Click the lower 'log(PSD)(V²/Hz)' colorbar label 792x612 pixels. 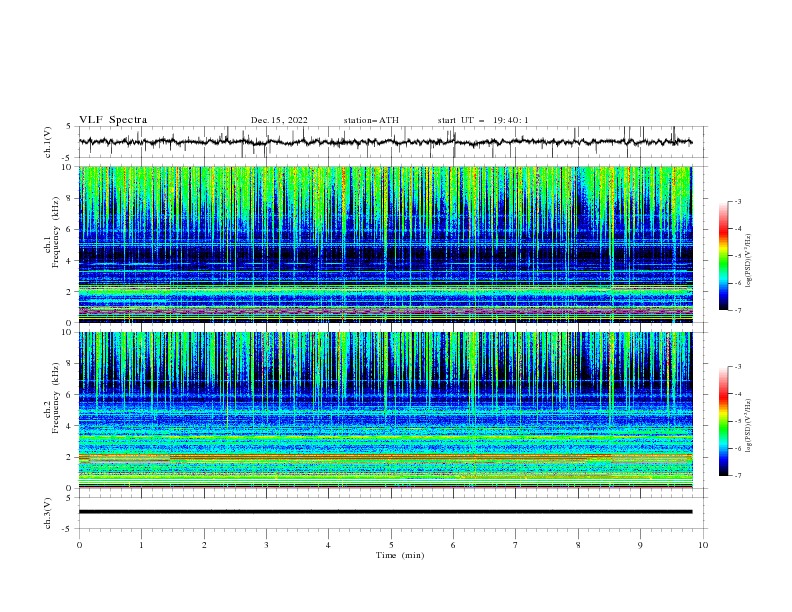[x=748, y=425]
